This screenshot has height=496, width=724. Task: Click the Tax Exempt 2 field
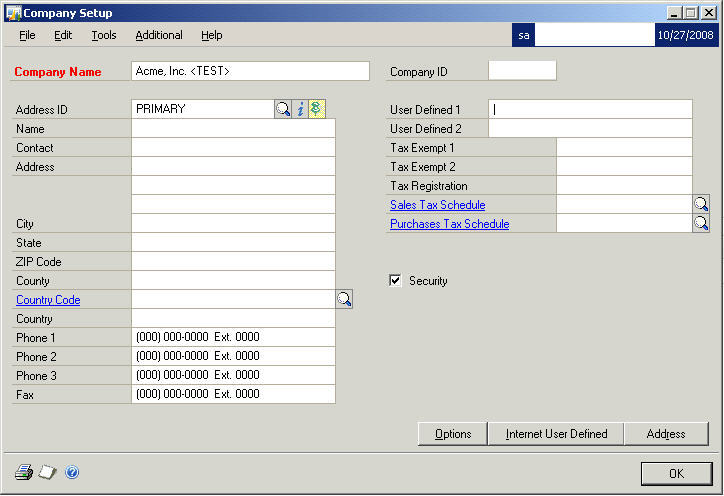point(624,166)
